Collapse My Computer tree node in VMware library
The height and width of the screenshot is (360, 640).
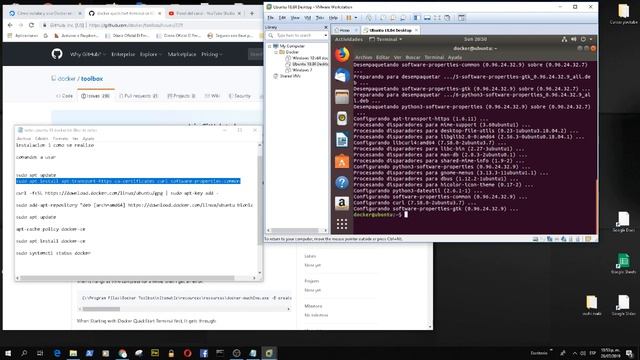pyautogui.click(x=269, y=46)
